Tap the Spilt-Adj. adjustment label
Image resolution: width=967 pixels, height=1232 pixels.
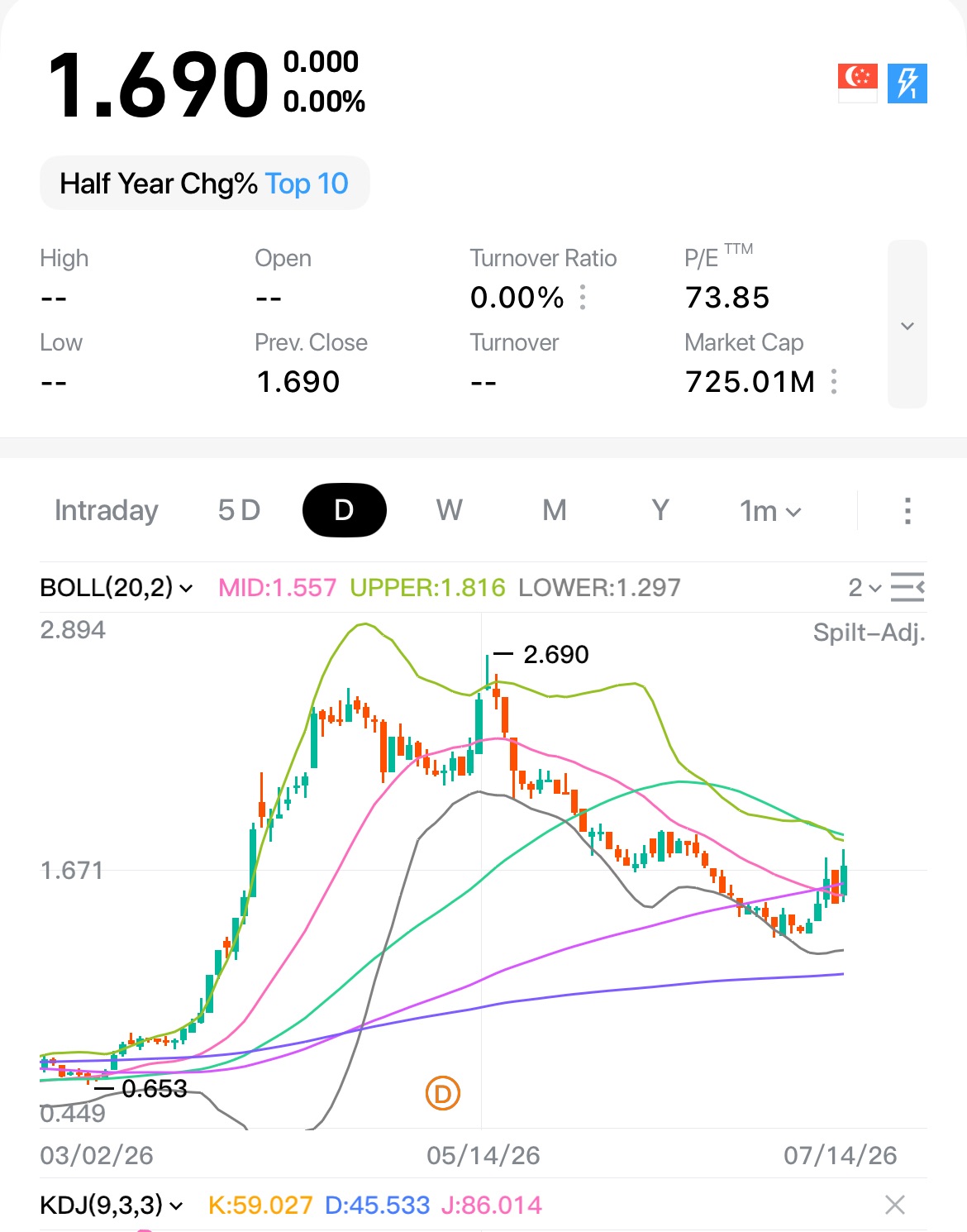pyautogui.click(x=869, y=633)
